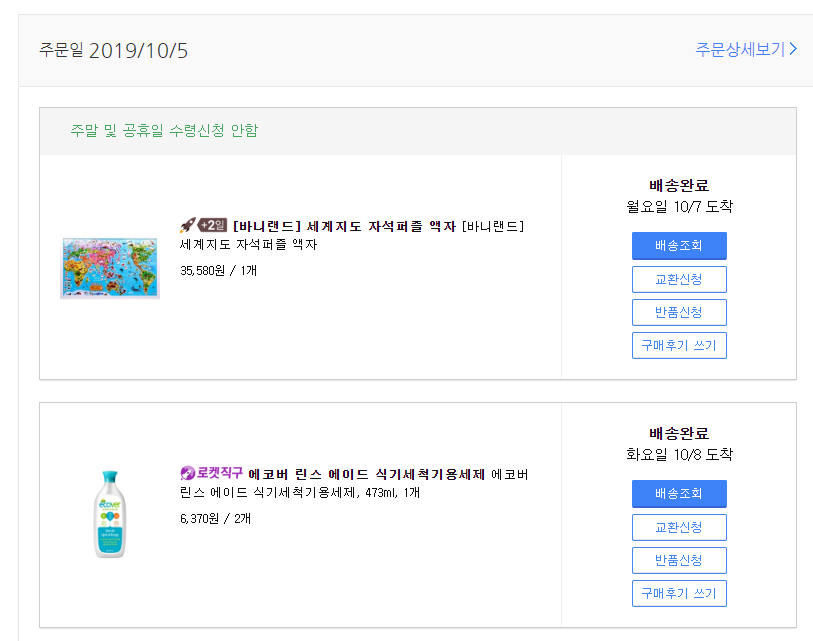Click the purple 로켓직구 icon badge
This screenshot has width=813, height=641.
211,473
